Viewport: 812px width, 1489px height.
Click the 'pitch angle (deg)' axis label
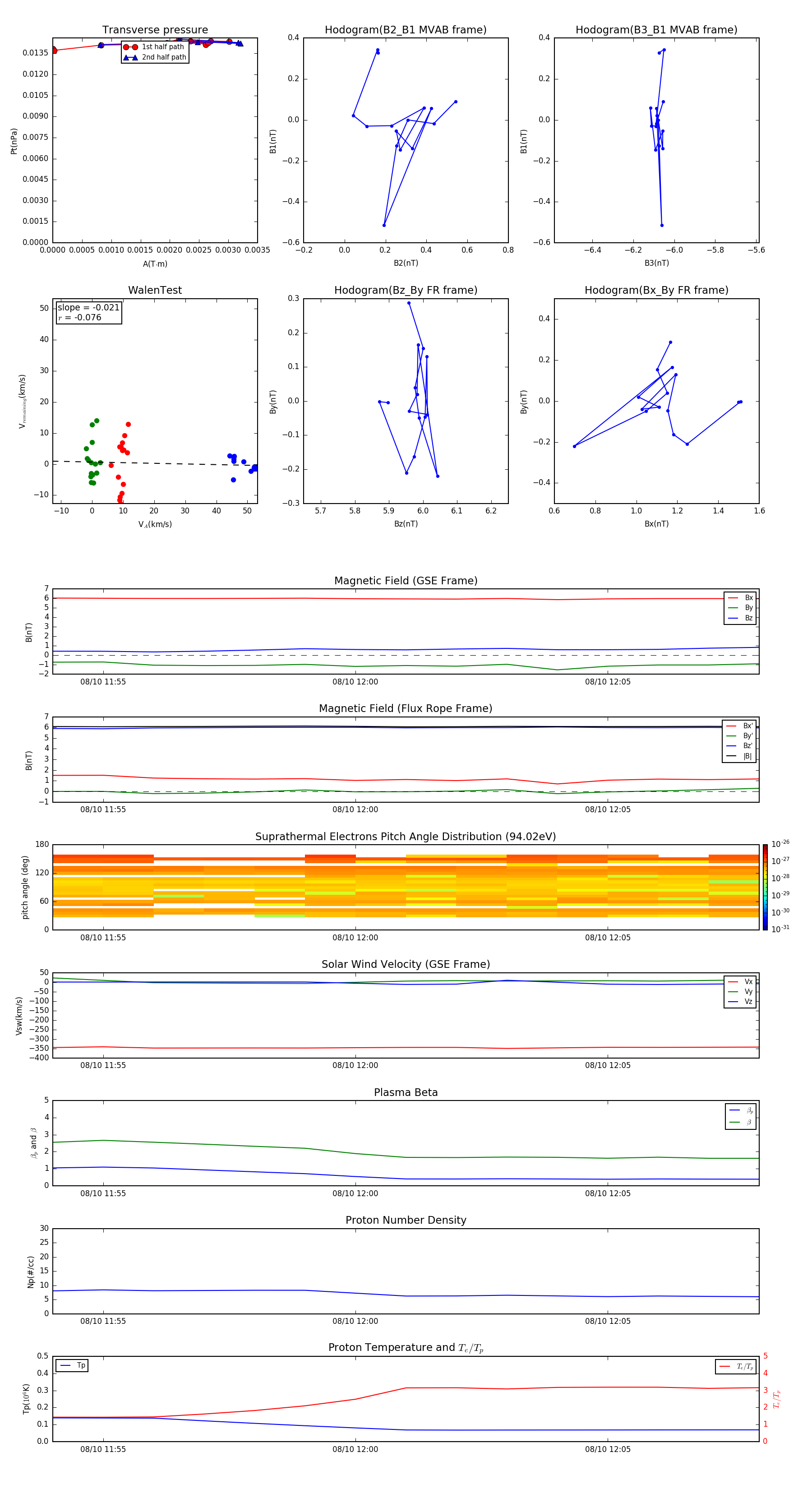25,887
